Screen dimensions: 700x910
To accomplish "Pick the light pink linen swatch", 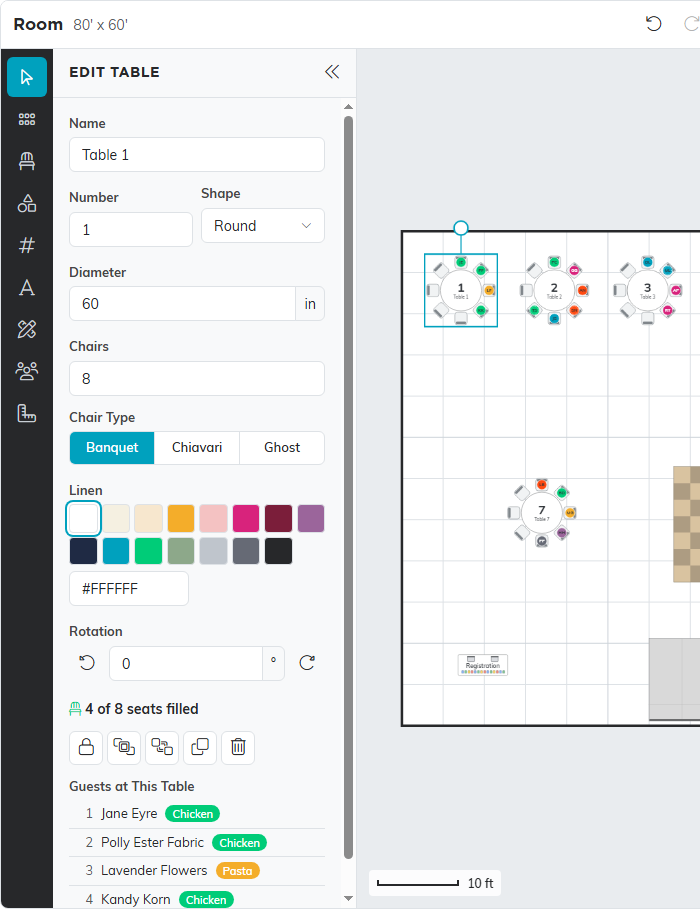I will (x=213, y=518).
